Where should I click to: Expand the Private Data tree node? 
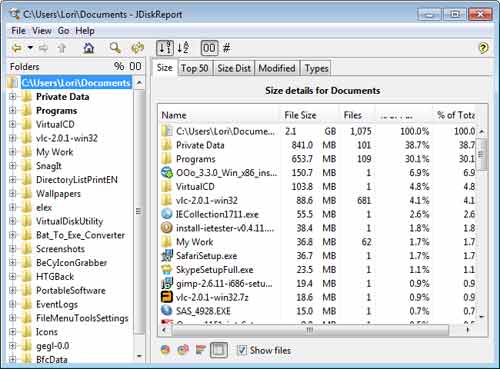click(12, 97)
